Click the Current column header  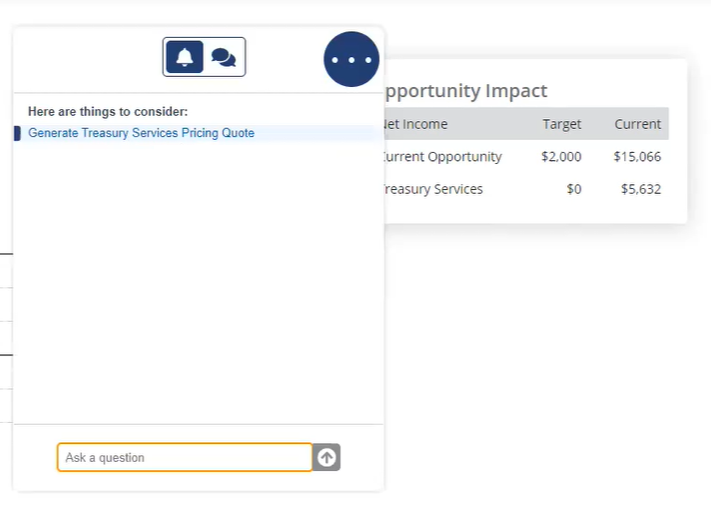point(638,124)
